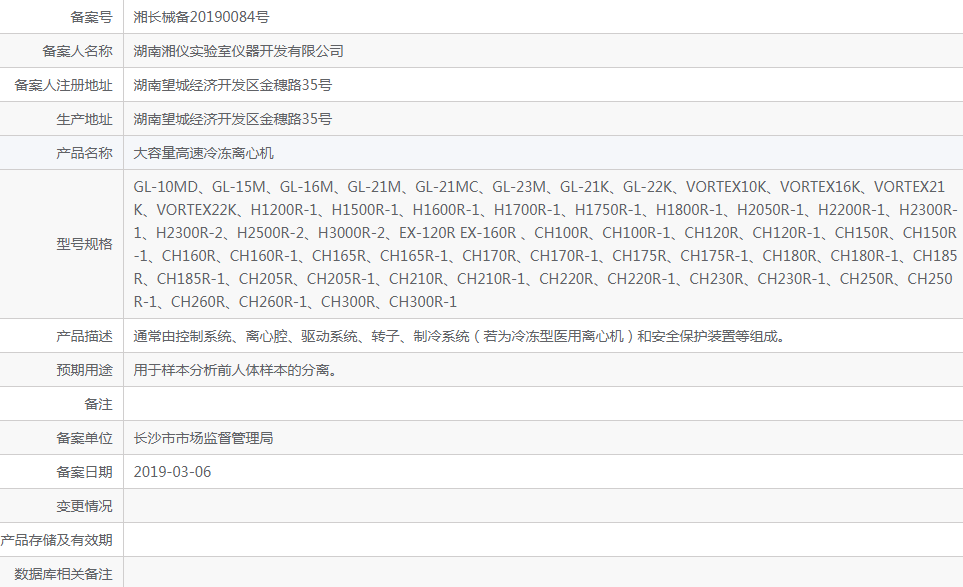Click the 型号规格 label
Screen dimensions: 963x587
click(84, 244)
